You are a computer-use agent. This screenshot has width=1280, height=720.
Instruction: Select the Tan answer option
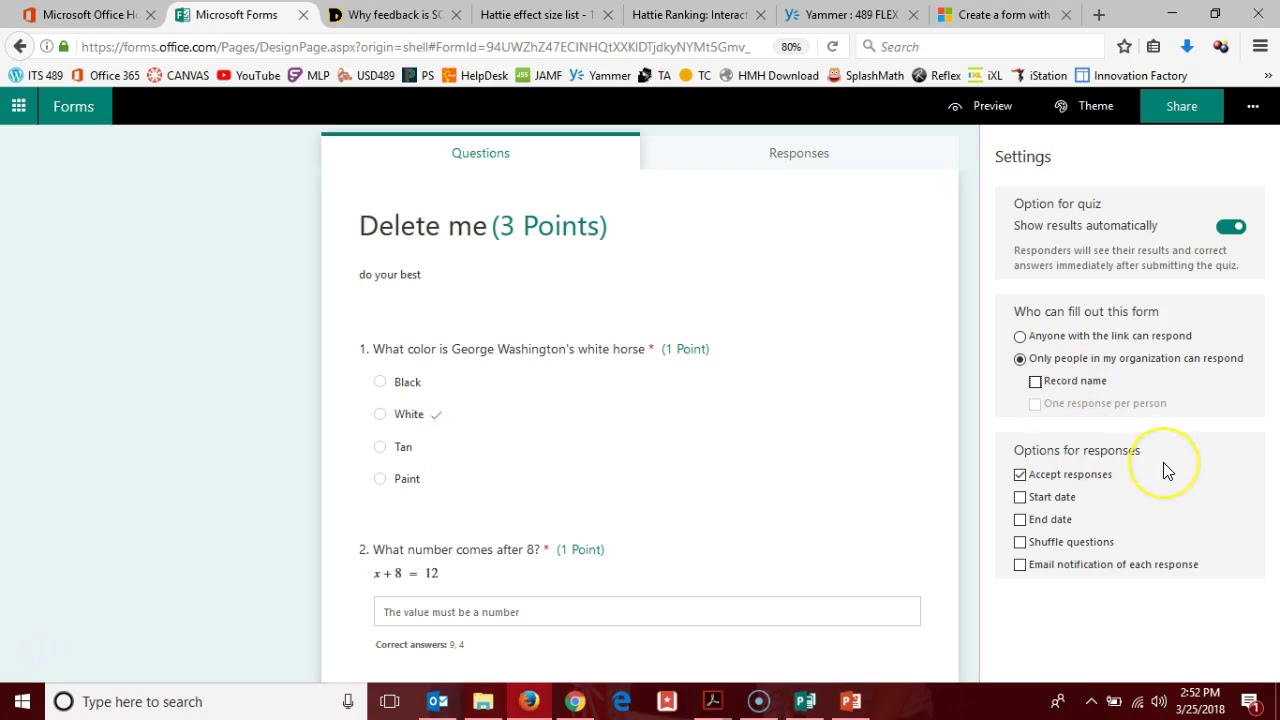[380, 447]
